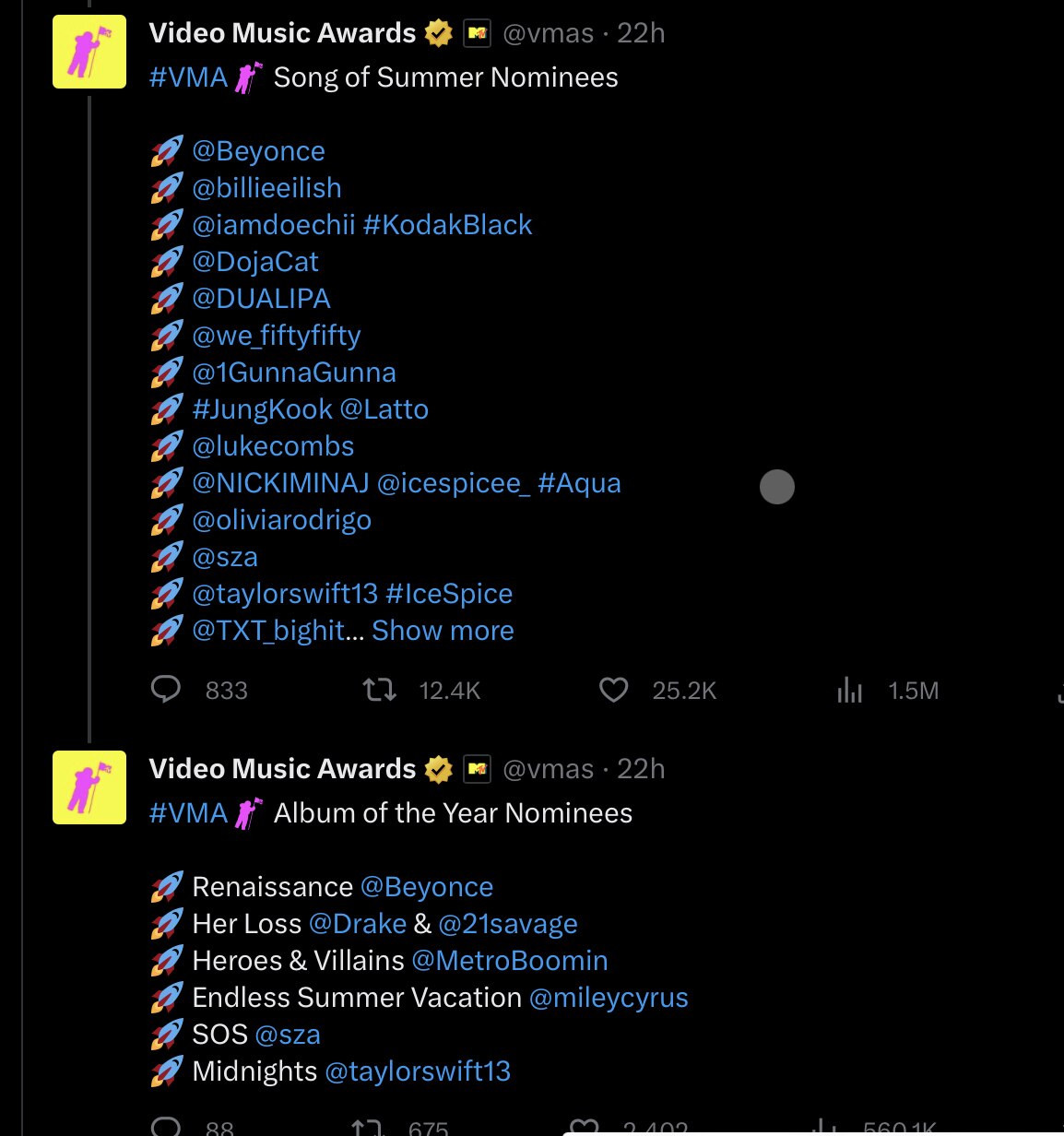Expand tweet with Show more
The height and width of the screenshot is (1136, 1064).
443,631
